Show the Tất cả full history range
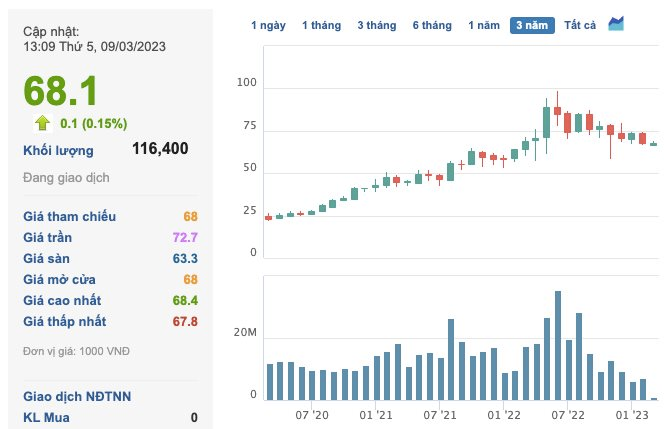The image size is (664, 429). [580, 25]
